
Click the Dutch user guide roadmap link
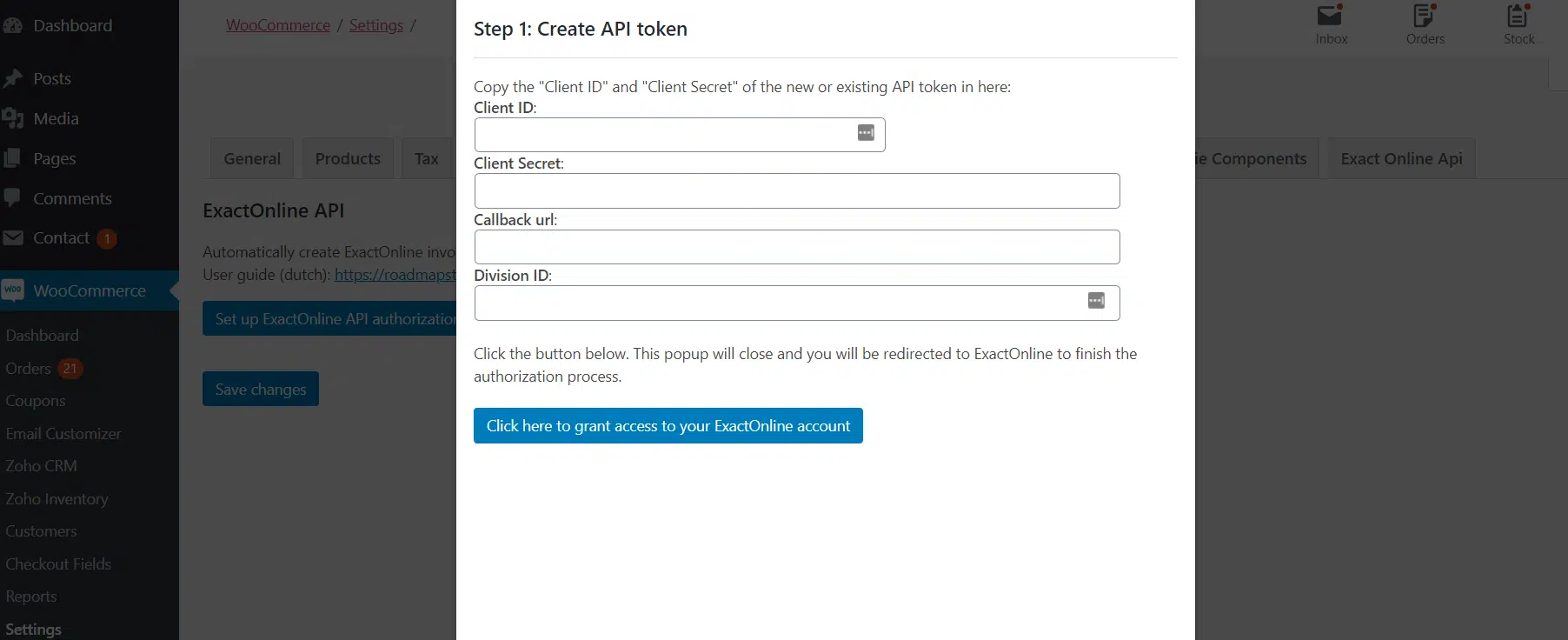pos(395,275)
